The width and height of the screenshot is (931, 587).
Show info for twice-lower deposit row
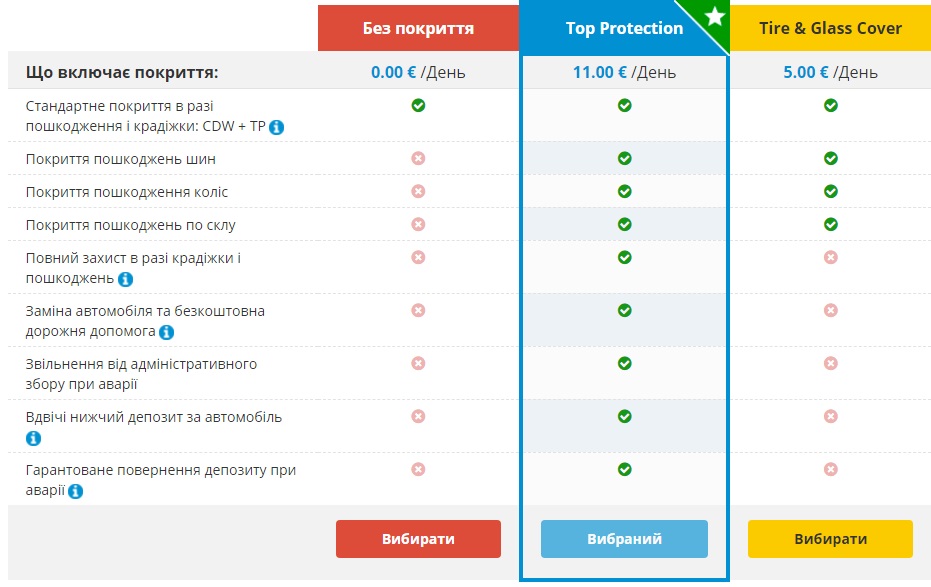(x=33, y=438)
